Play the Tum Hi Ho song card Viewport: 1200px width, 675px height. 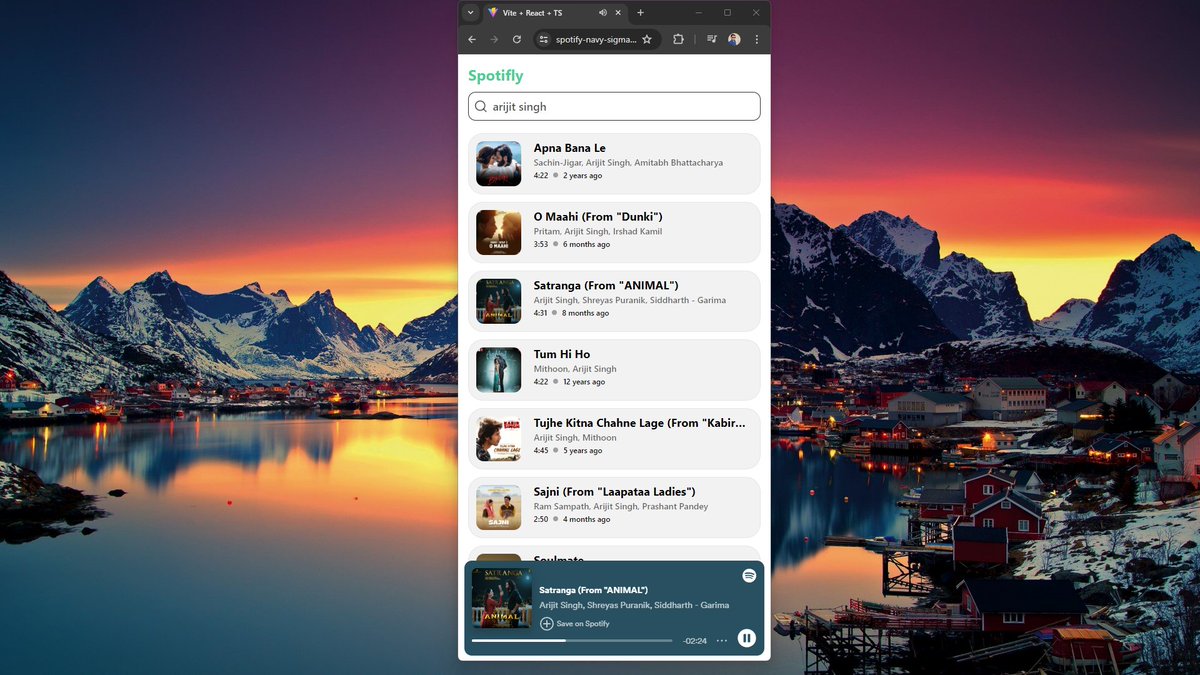point(614,370)
